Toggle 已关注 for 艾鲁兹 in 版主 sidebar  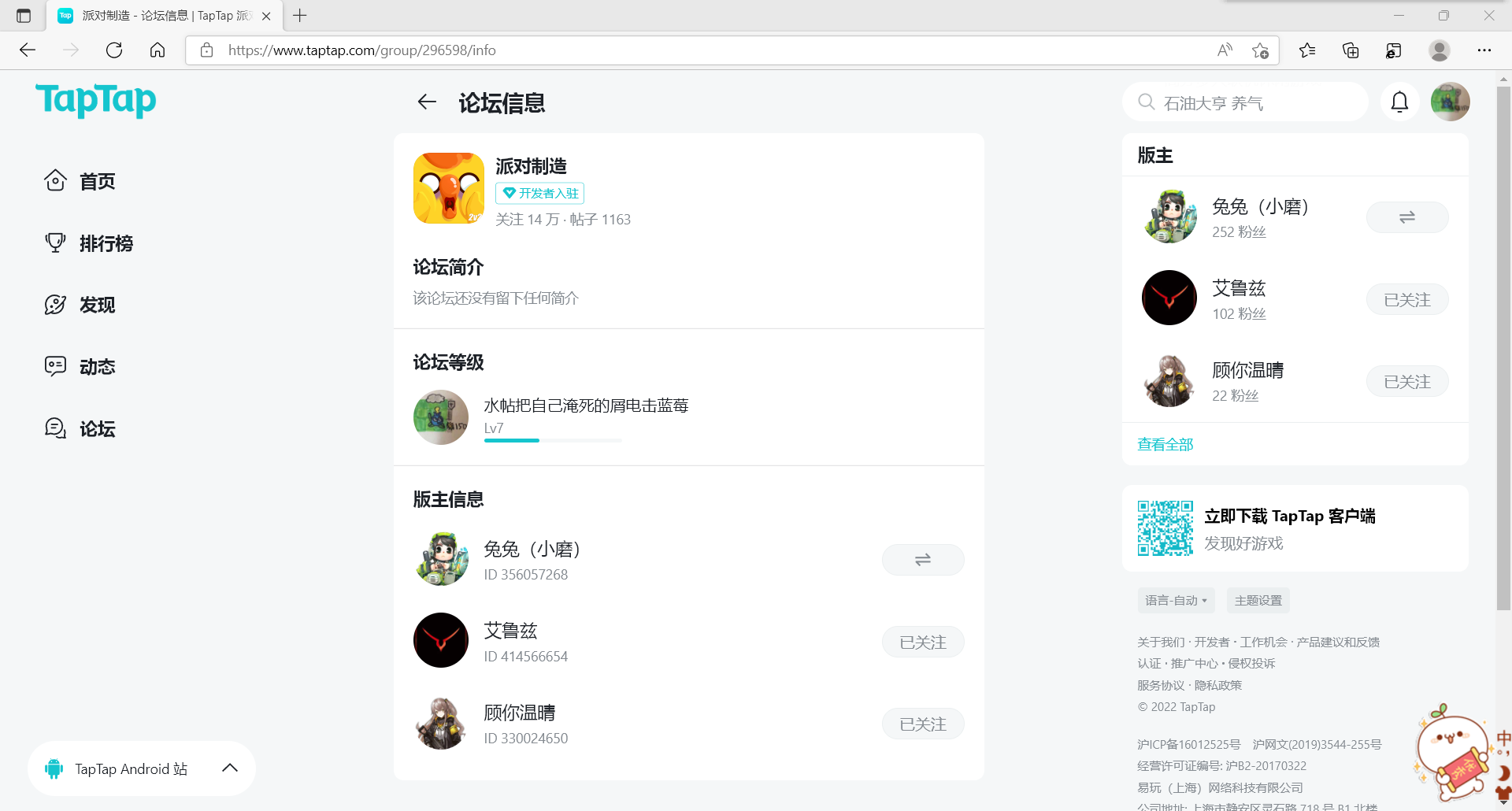click(1407, 299)
